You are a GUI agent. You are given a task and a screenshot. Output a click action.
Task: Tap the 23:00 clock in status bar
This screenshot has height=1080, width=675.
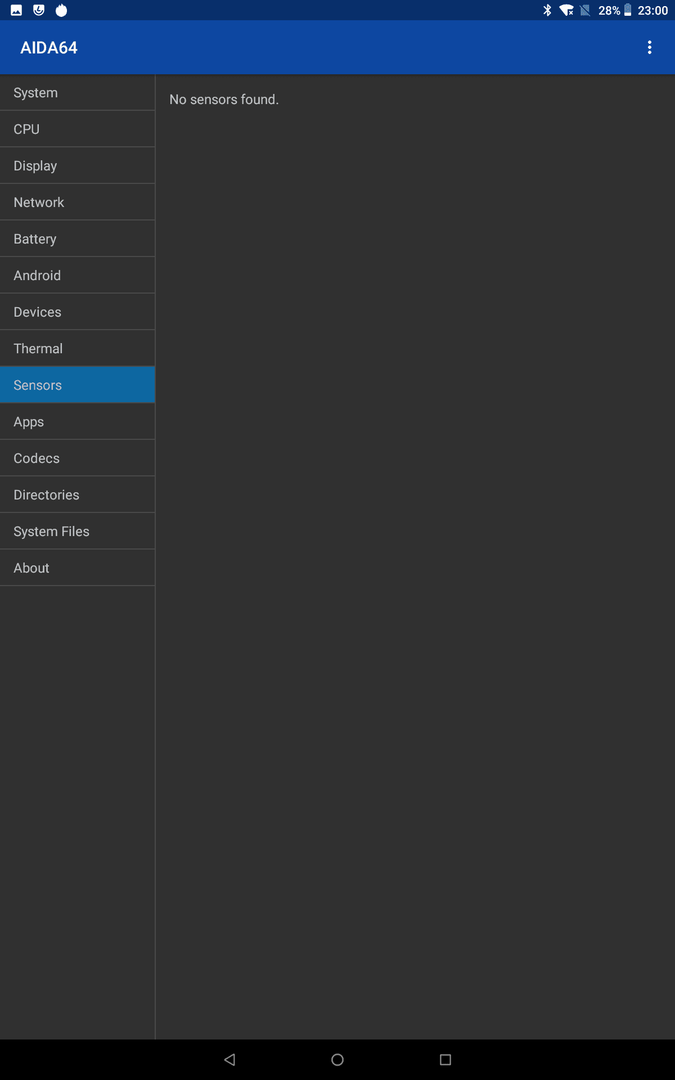(x=653, y=10)
